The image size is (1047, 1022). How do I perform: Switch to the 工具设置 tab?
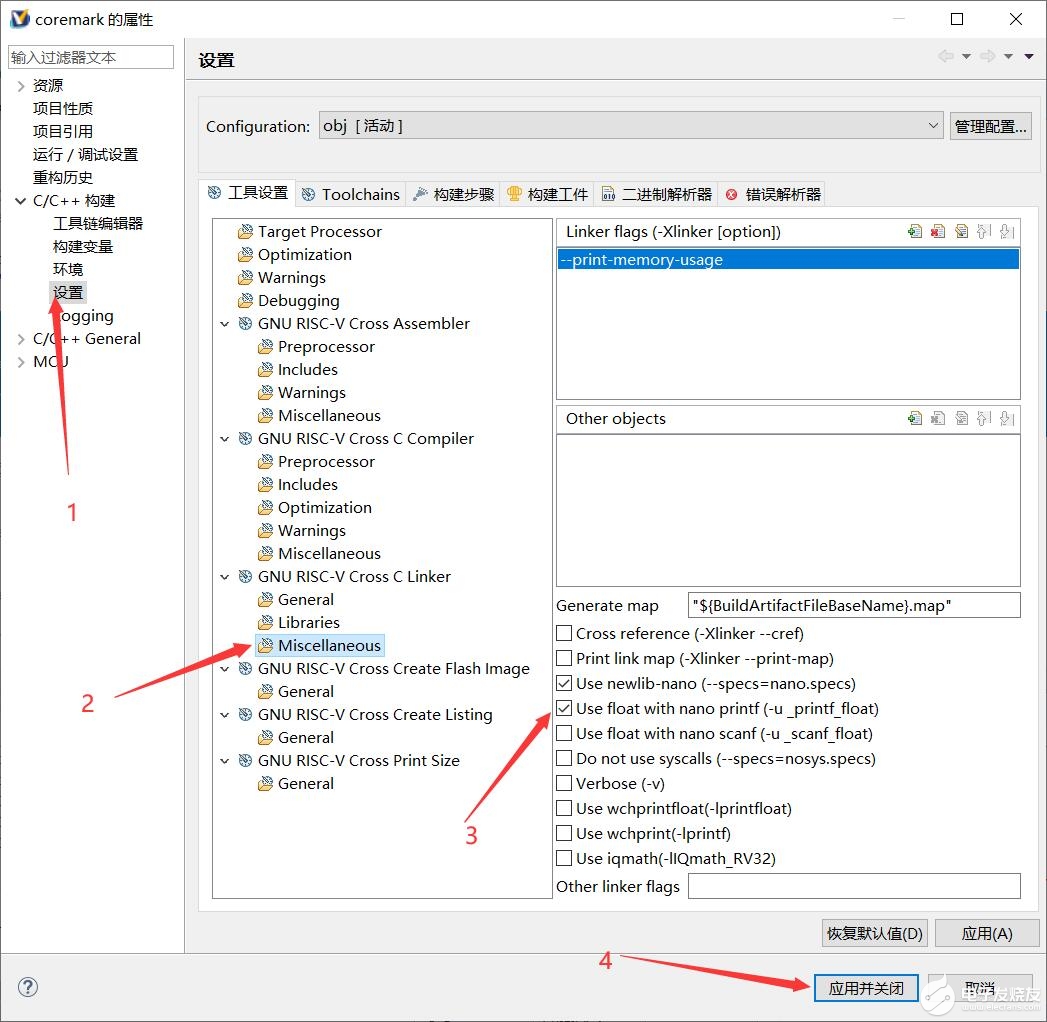point(248,193)
